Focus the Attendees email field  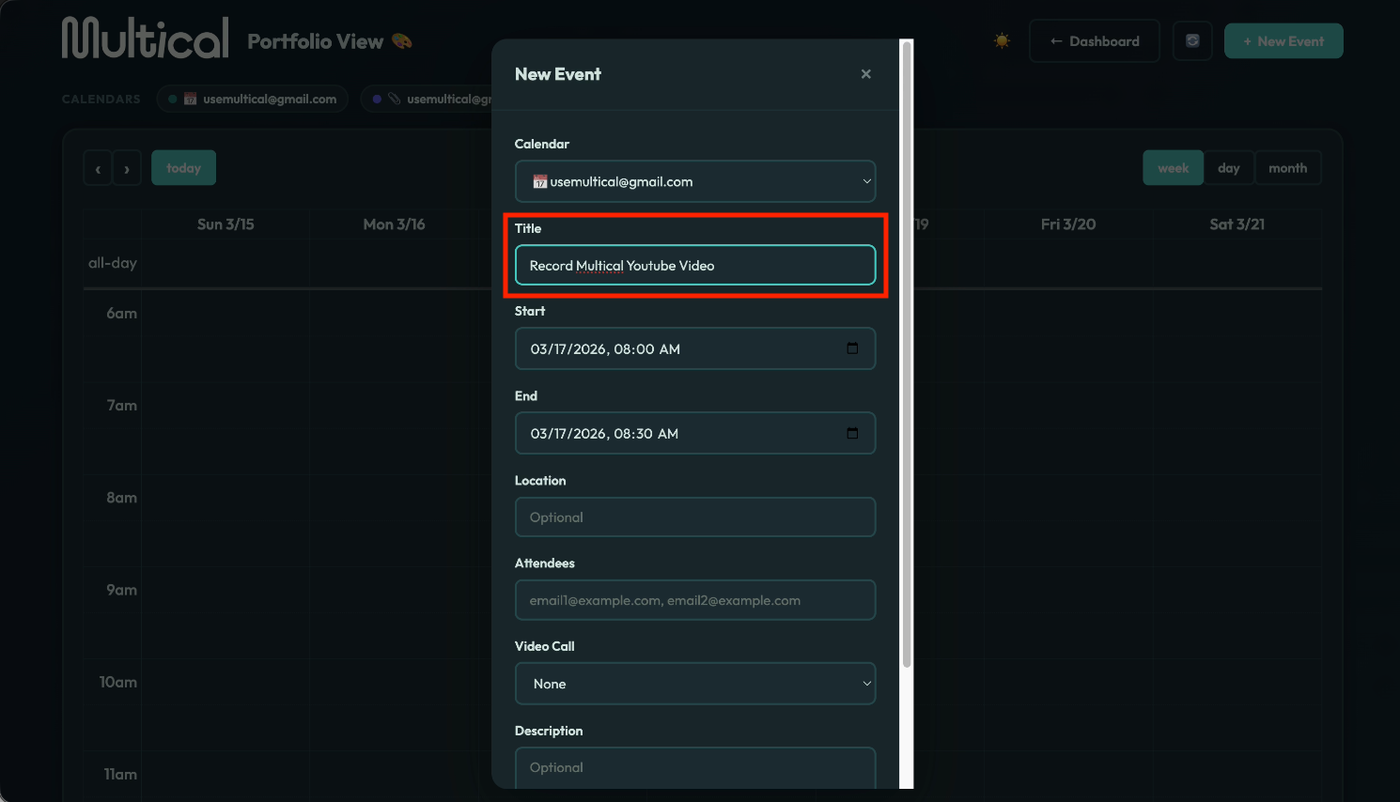695,600
